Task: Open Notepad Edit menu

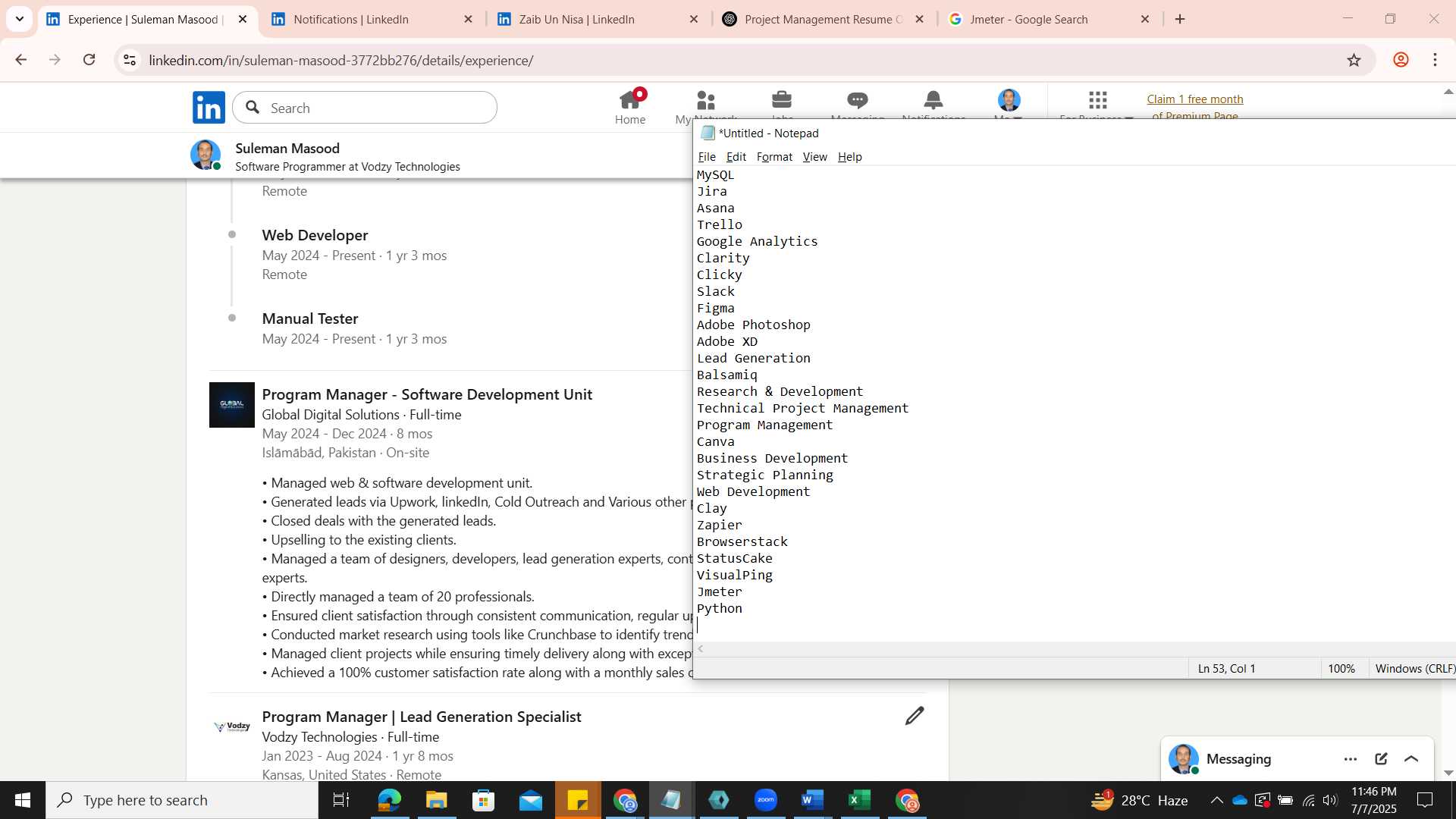Action: (x=736, y=157)
